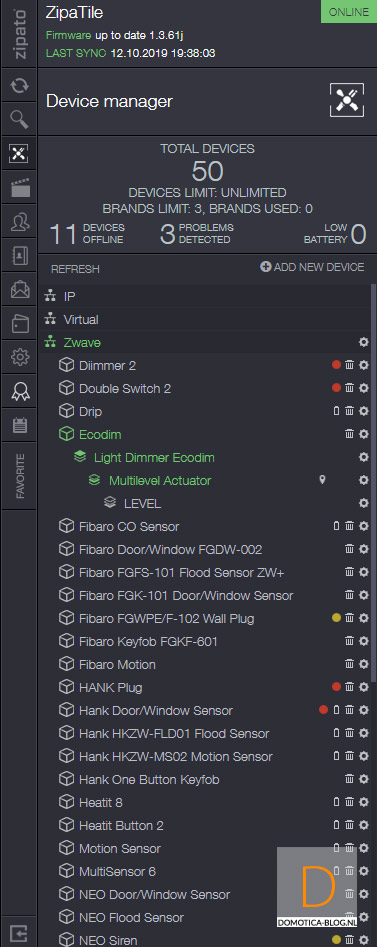Open the FAVORITE sidebar tab
The height and width of the screenshot is (947, 377).
point(20,476)
